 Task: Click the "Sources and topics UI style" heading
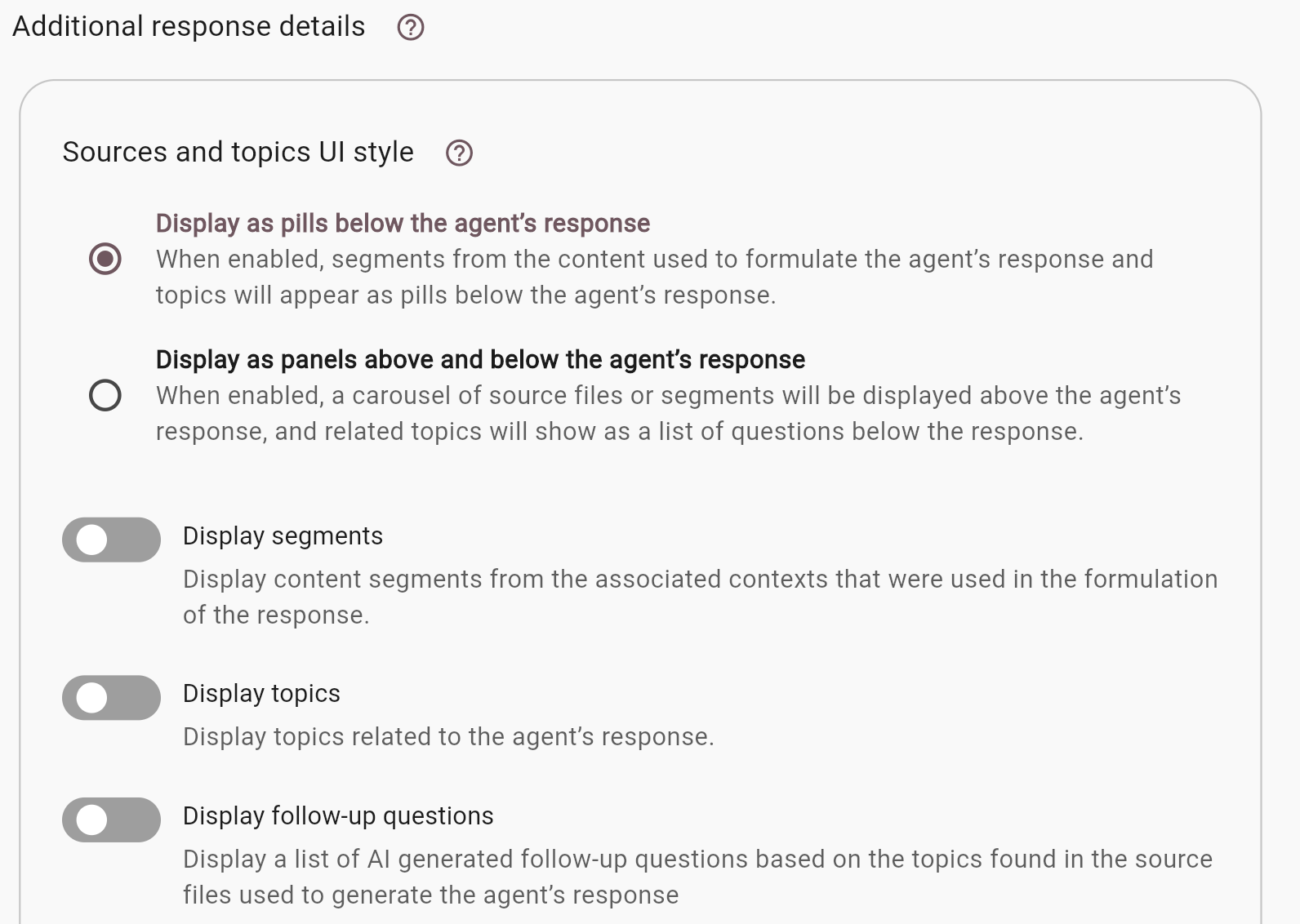[238, 153]
